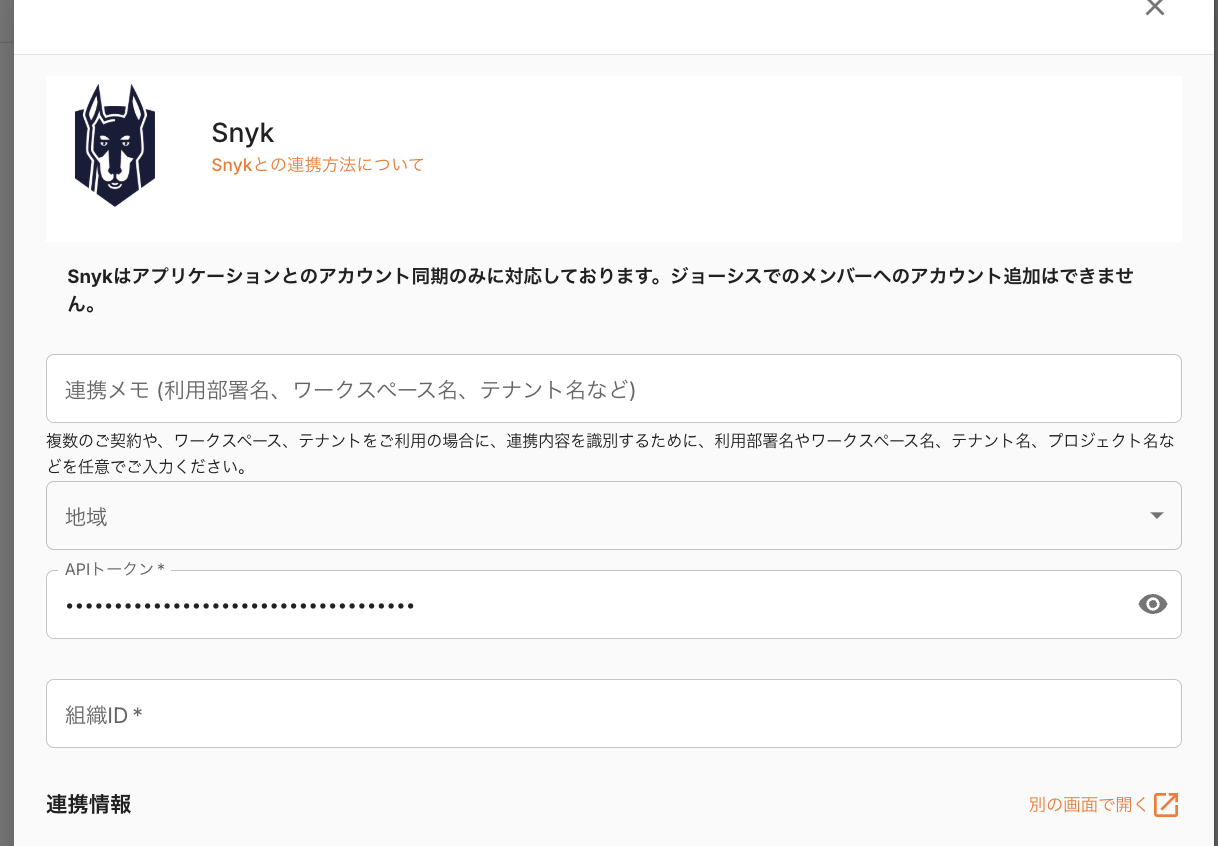Open the 別の画面で開く link
Viewport: 1218px width, 846px height.
click(x=1088, y=805)
